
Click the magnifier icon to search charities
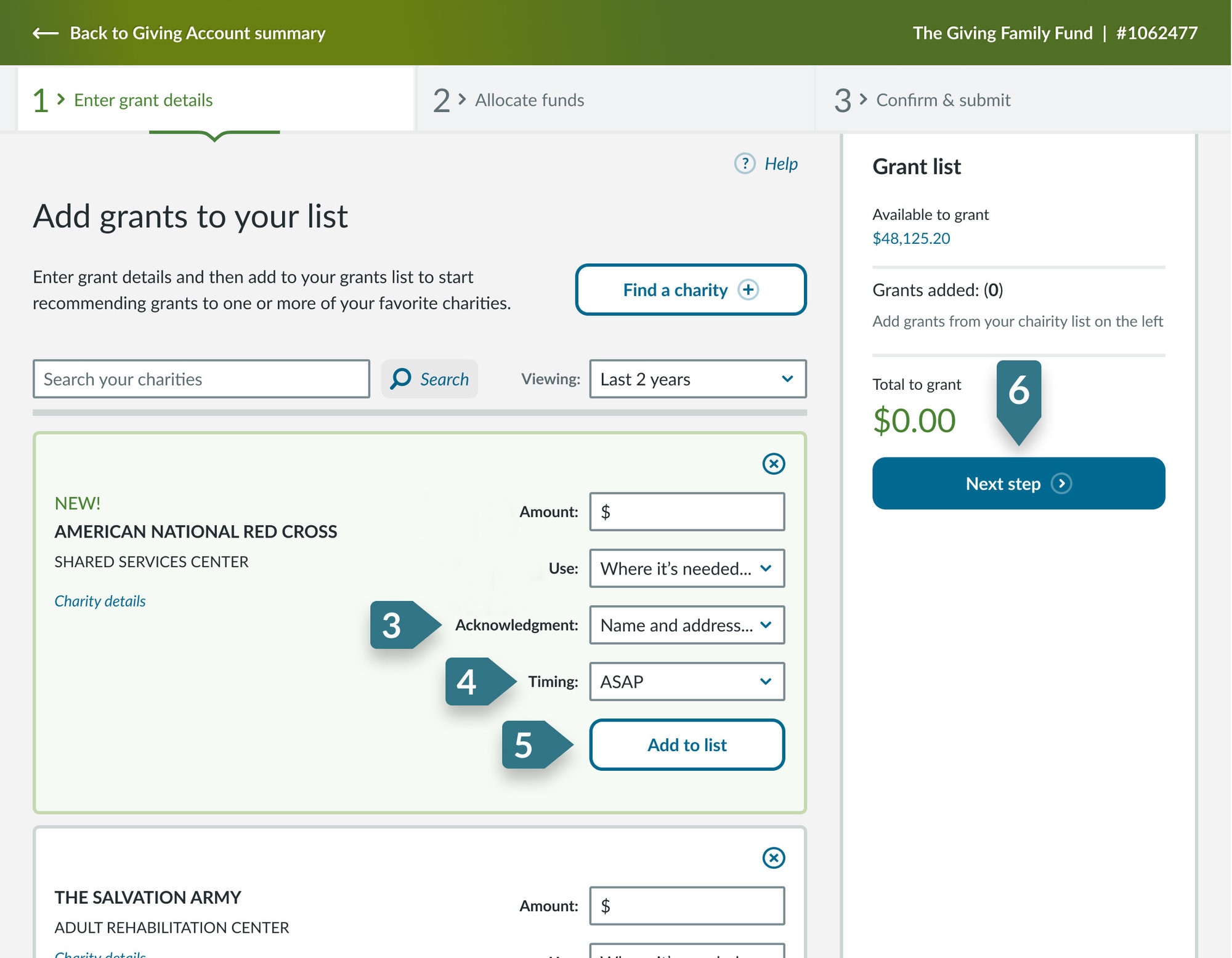[401, 379]
